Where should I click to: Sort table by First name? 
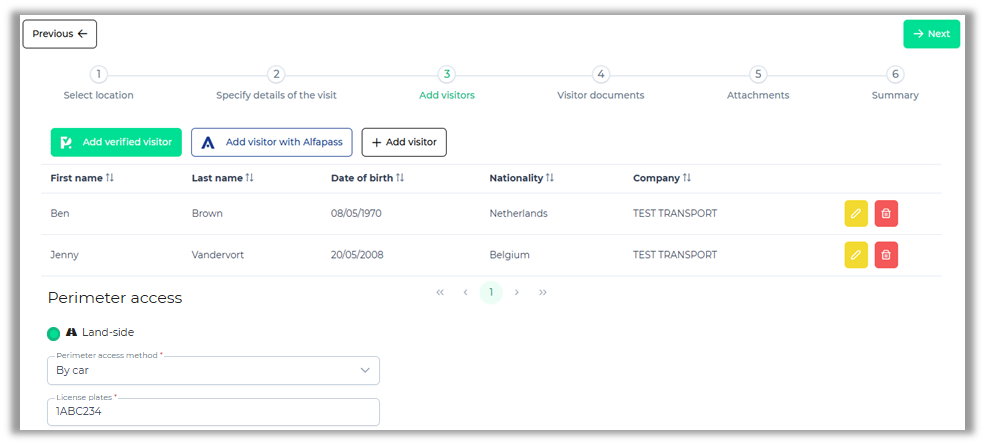110,178
